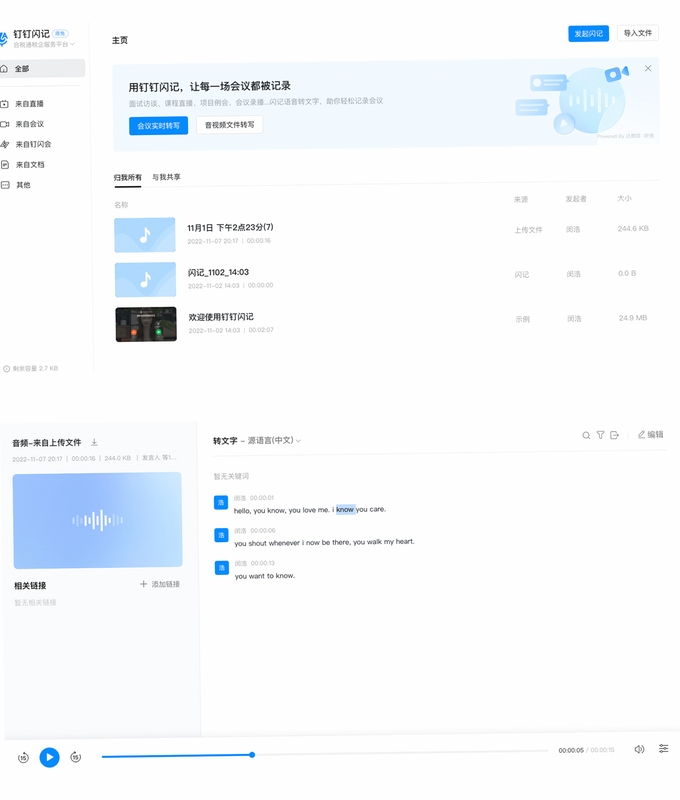Click the filter icon above the transcript
This screenshot has height=800, width=680.
[600, 435]
